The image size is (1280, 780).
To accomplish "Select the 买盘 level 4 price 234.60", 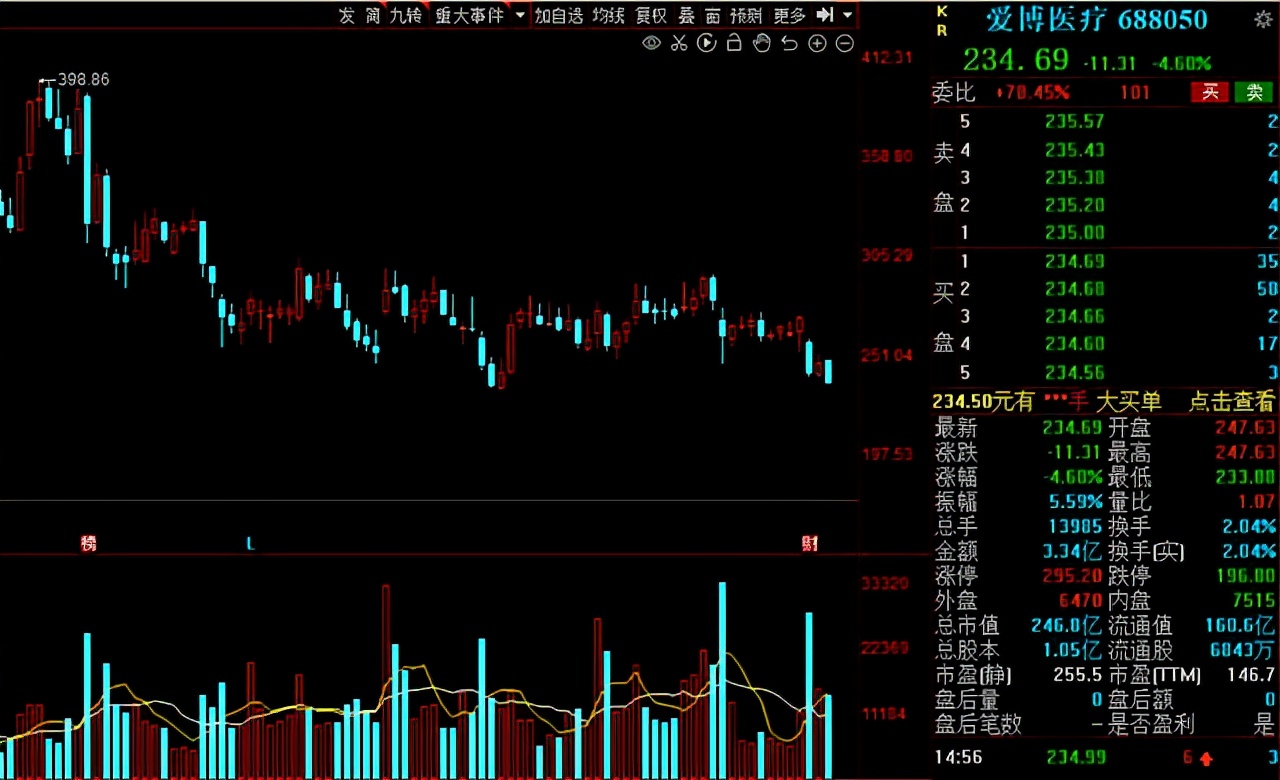I will [1076, 344].
